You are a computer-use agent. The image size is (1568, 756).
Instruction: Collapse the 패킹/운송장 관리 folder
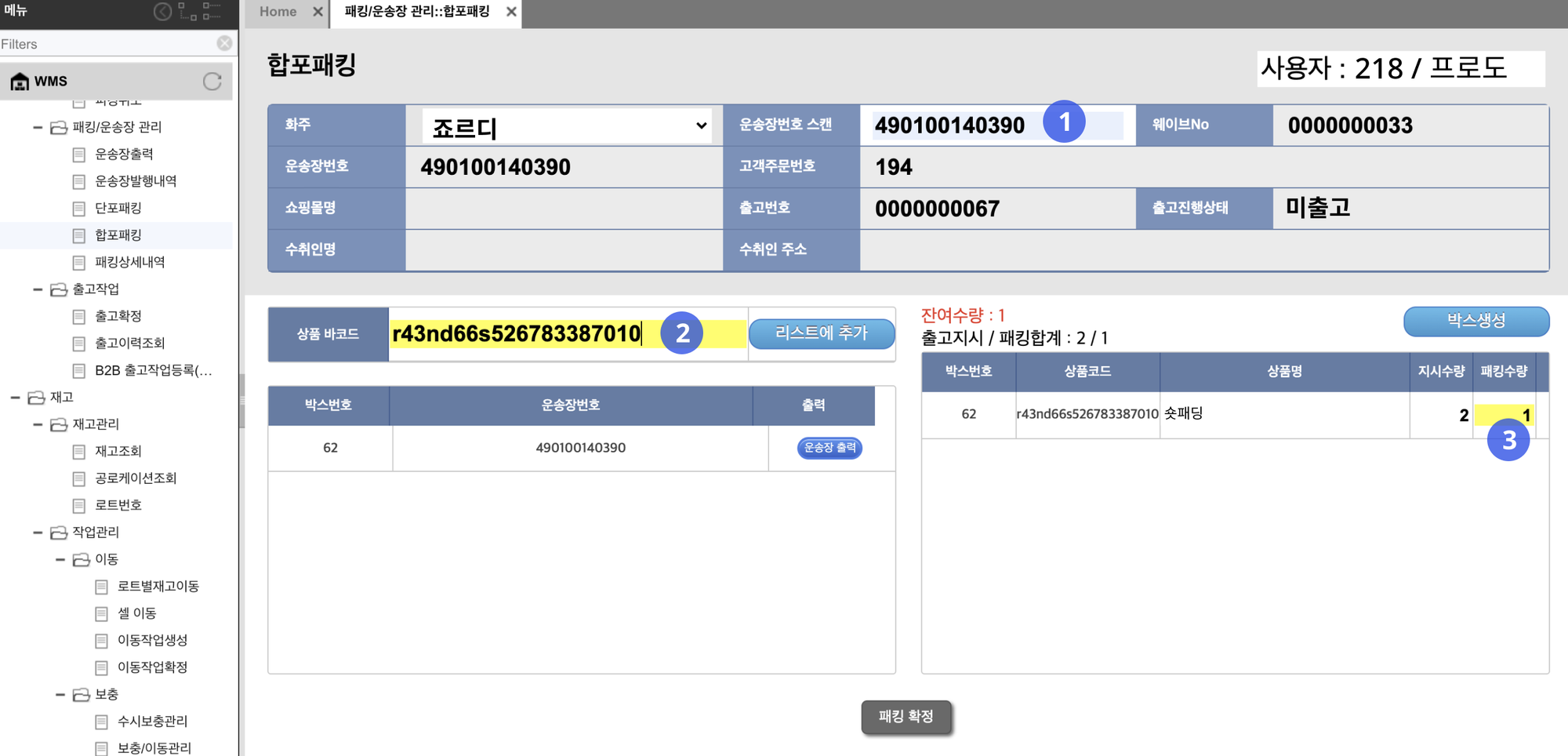tap(38, 127)
